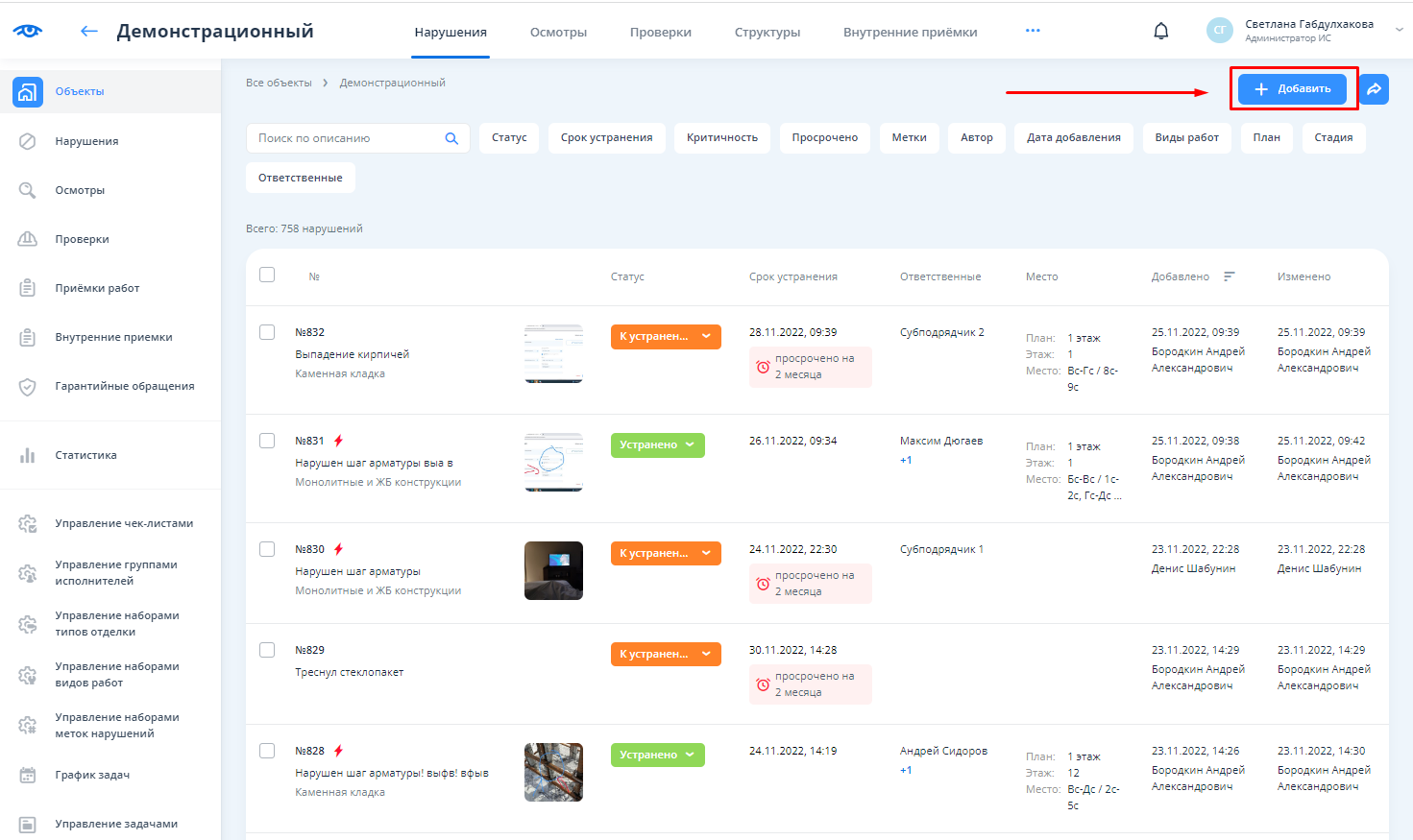Select the checkbox for violation №829
This screenshot has height=840, width=1413.
coord(267,650)
